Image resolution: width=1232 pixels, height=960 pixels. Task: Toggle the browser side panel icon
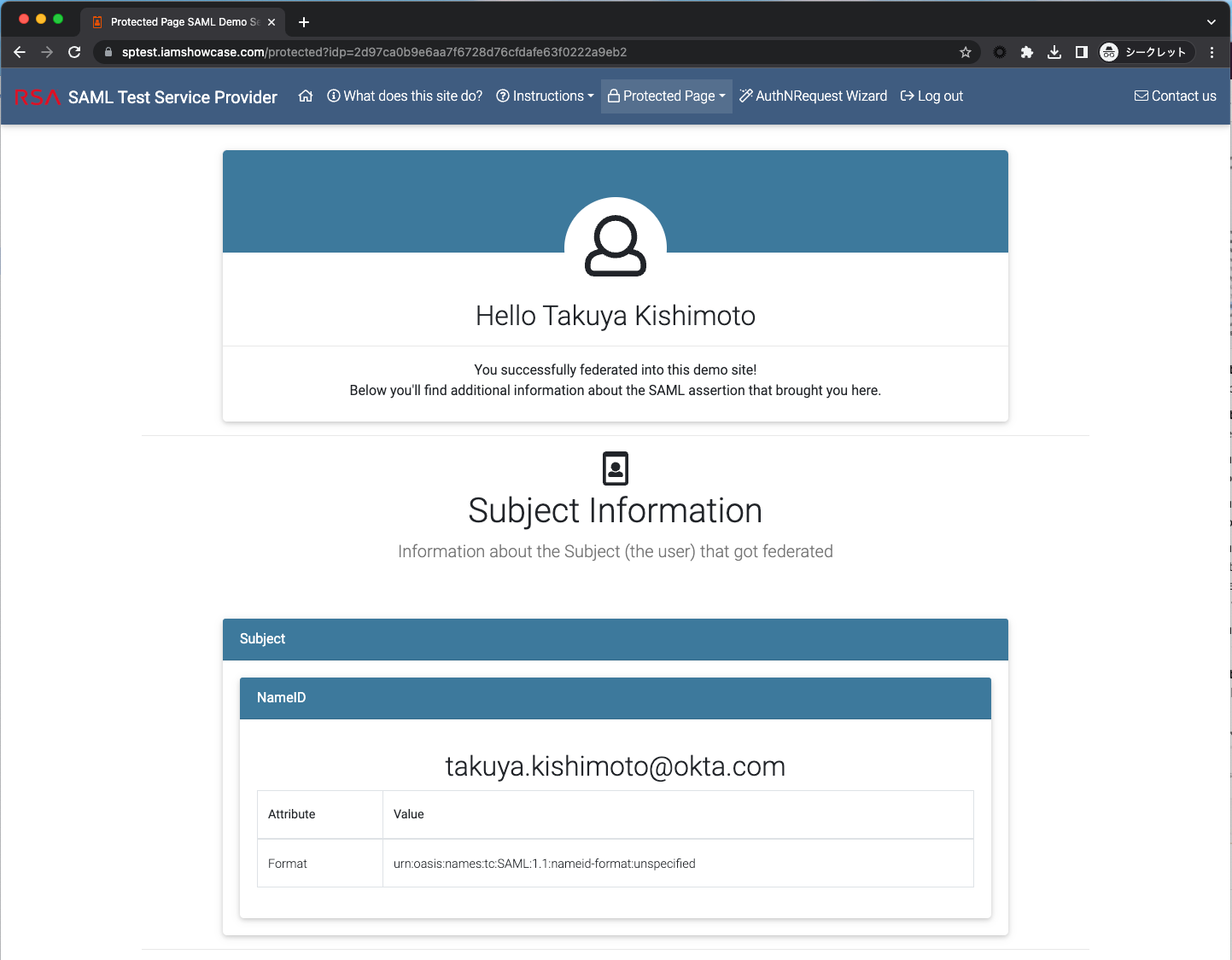(x=1082, y=52)
